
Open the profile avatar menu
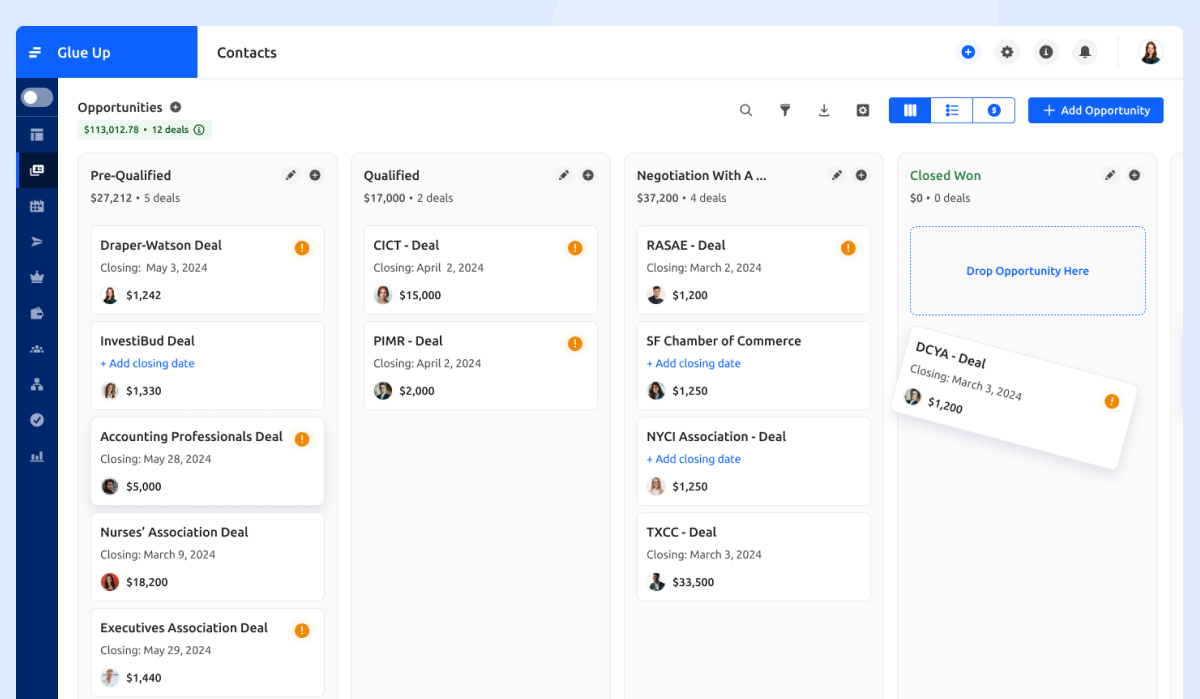click(x=1150, y=51)
